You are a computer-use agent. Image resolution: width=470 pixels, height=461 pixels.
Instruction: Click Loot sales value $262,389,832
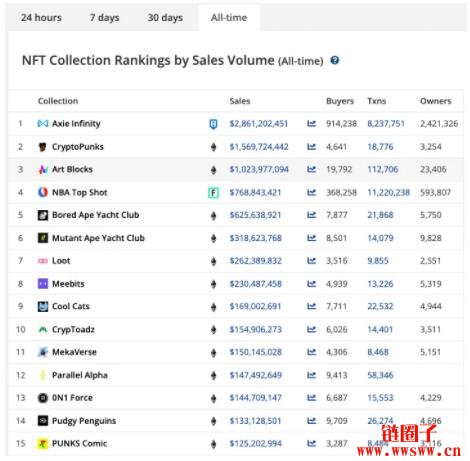coord(256,261)
